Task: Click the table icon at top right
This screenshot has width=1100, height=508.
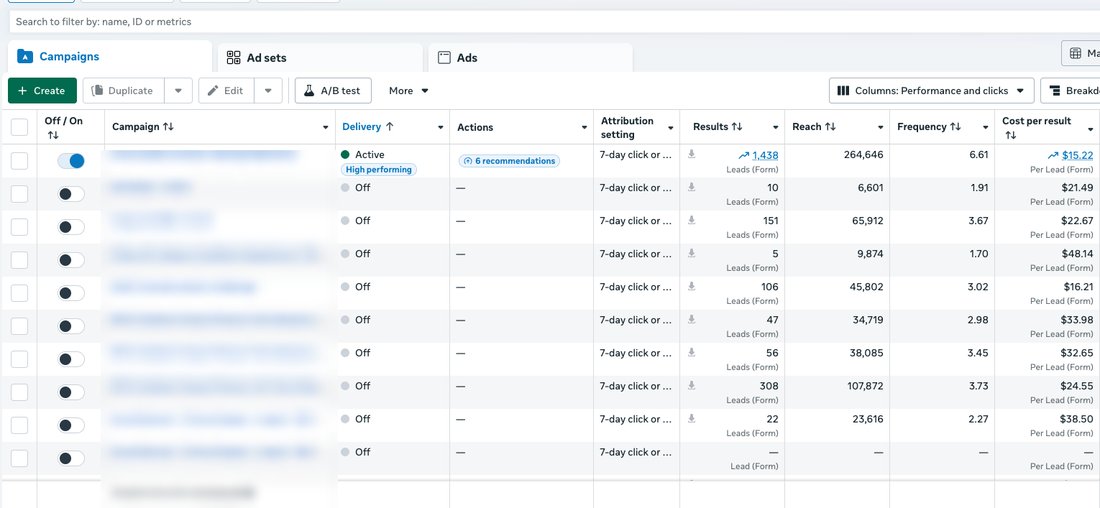Action: pyautogui.click(x=1075, y=53)
